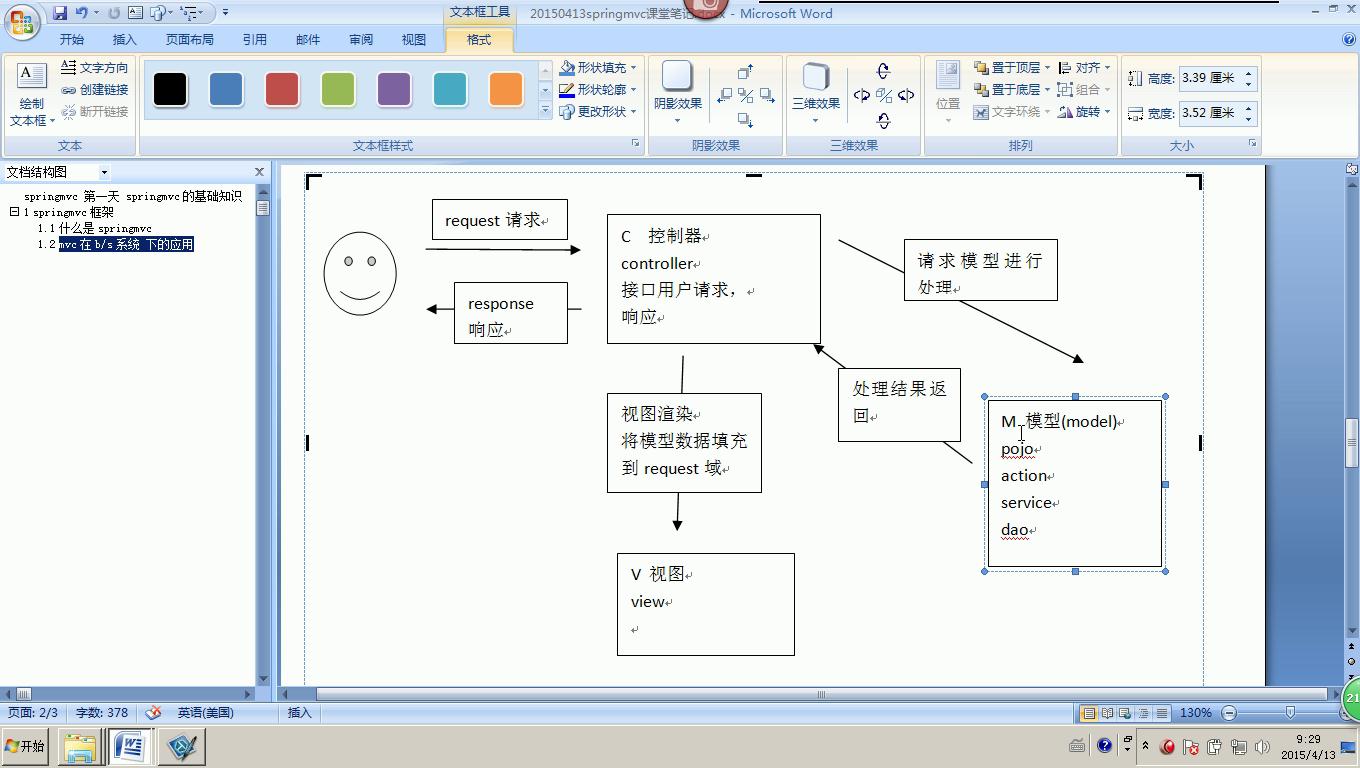This screenshot has width=1360, height=768.
Task: Toggle 3D effect on/off center icon
Action: 884,96
